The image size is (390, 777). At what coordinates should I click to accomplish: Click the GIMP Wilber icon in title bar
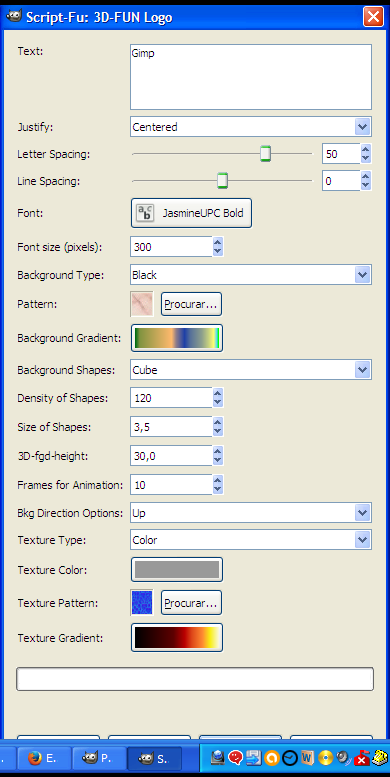(x=13, y=17)
